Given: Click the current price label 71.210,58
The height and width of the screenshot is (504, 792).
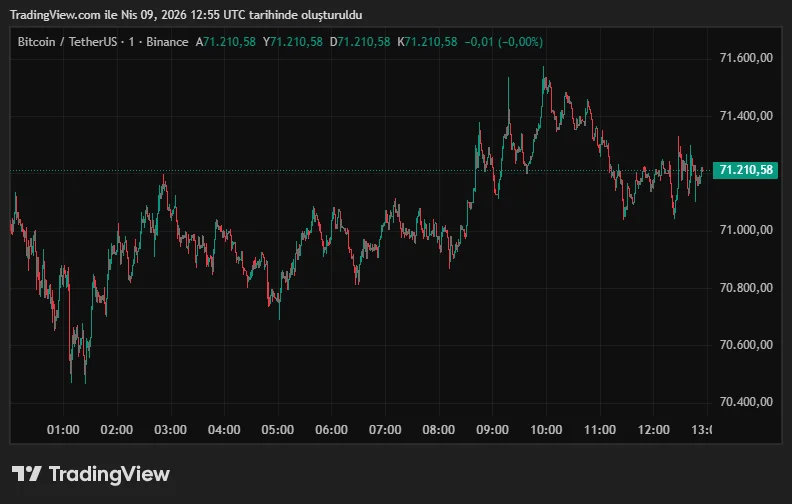Looking at the screenshot, I should (747, 170).
